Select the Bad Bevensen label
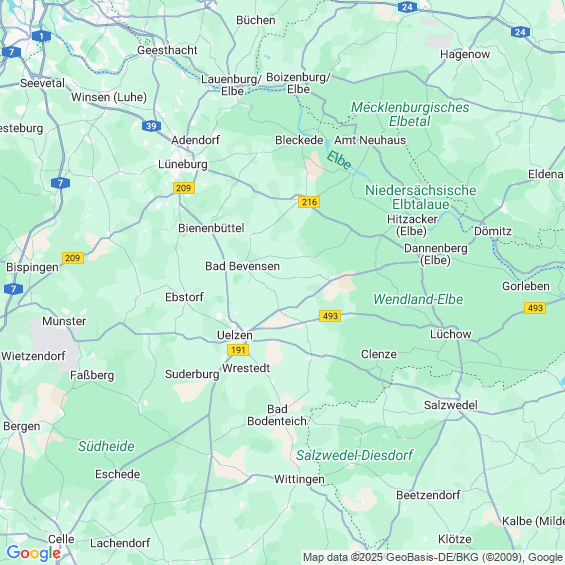This screenshot has height=565, width=565. click(243, 266)
